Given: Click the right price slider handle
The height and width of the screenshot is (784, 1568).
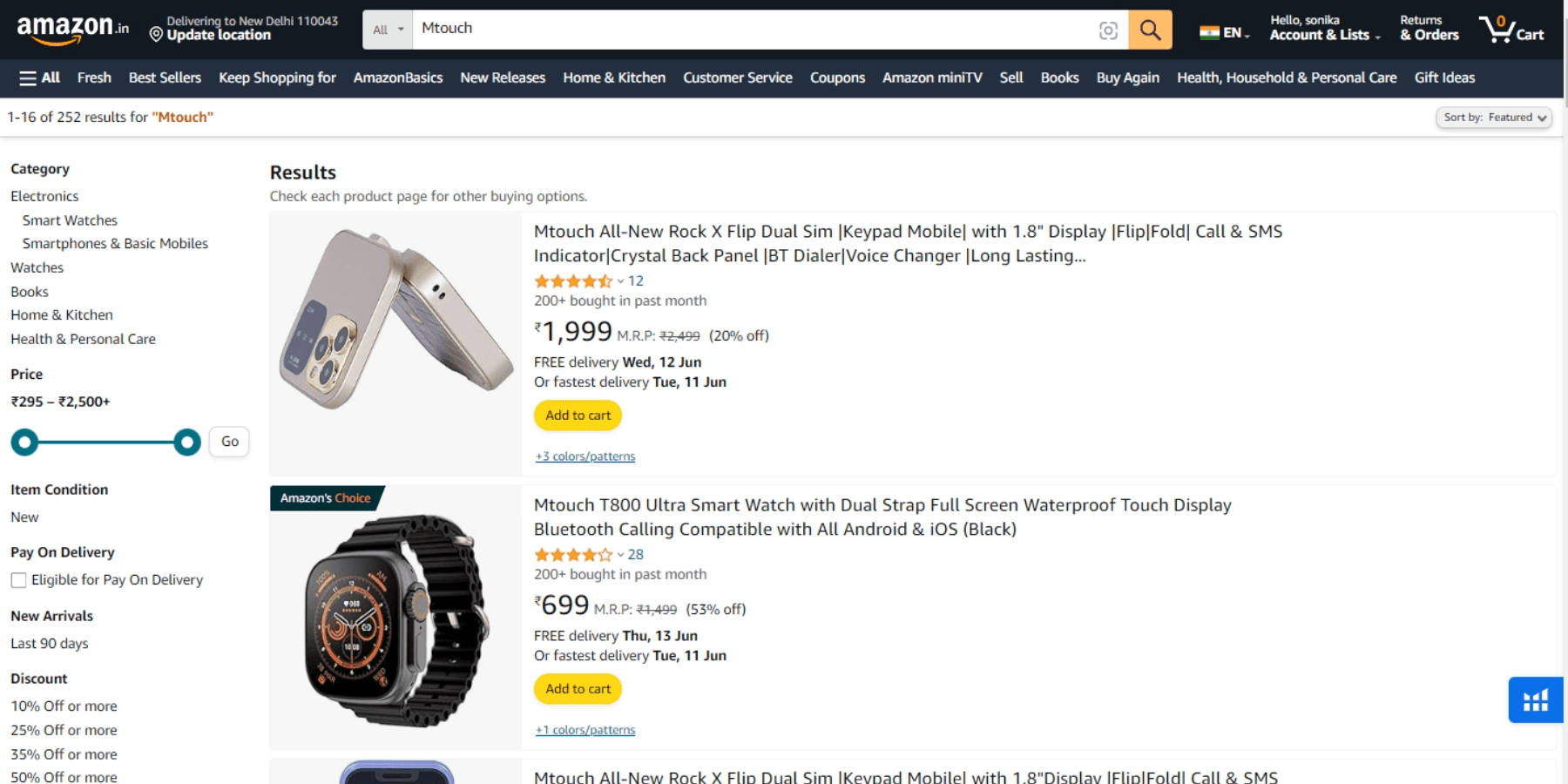Looking at the screenshot, I should coord(186,443).
